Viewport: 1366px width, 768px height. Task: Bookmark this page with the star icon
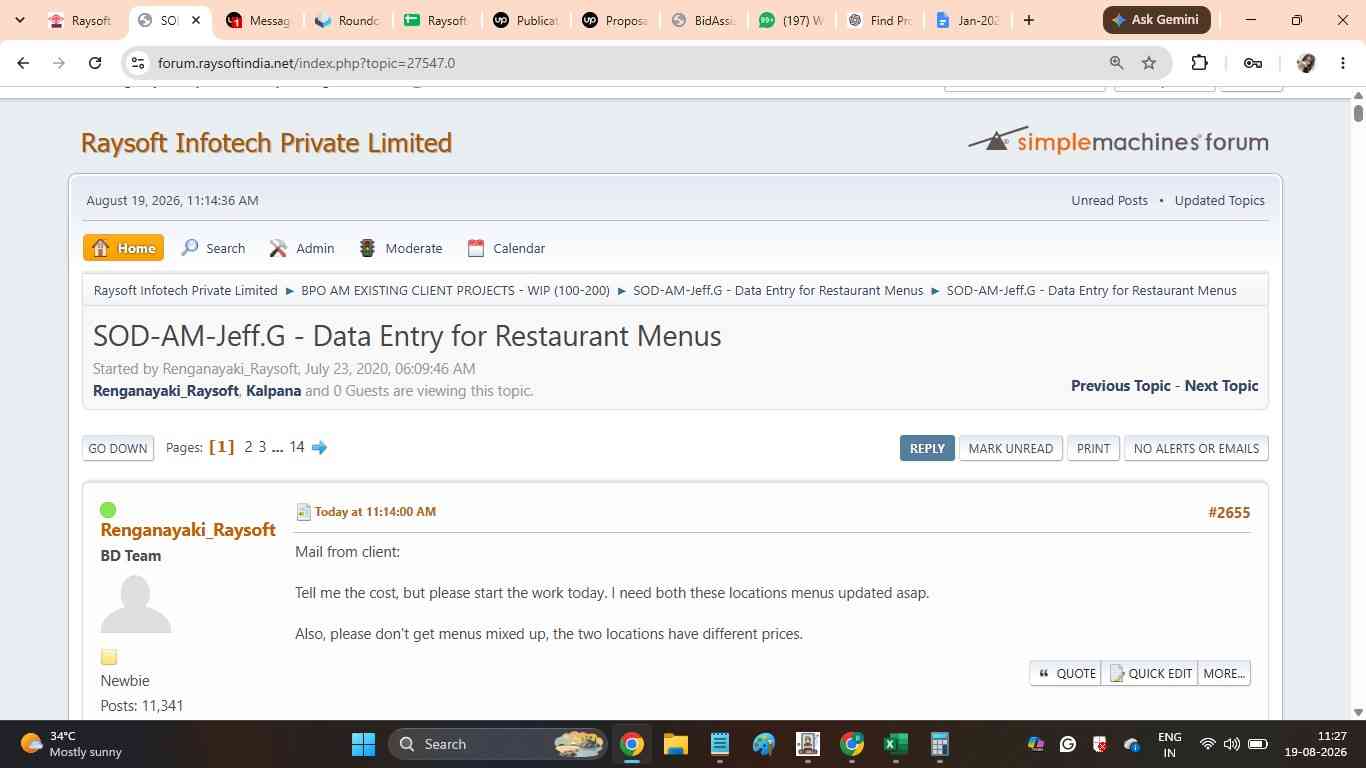click(x=1149, y=63)
